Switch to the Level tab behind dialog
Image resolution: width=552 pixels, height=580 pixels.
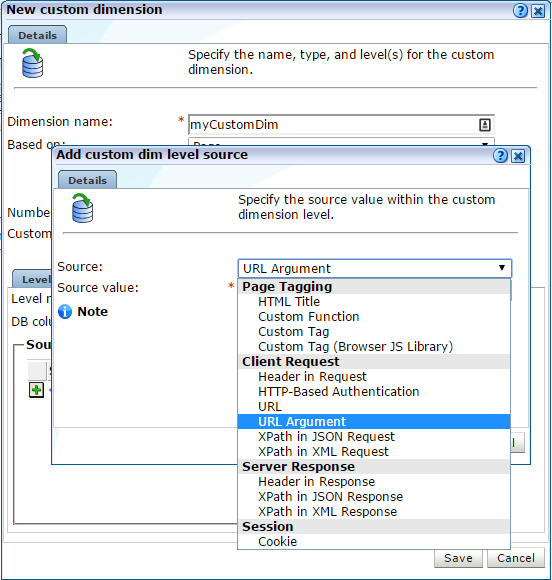33,279
